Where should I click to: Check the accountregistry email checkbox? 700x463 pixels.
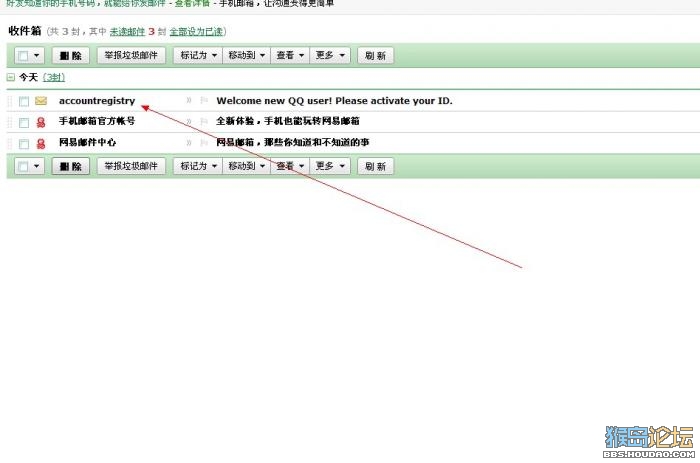[x=24, y=101]
